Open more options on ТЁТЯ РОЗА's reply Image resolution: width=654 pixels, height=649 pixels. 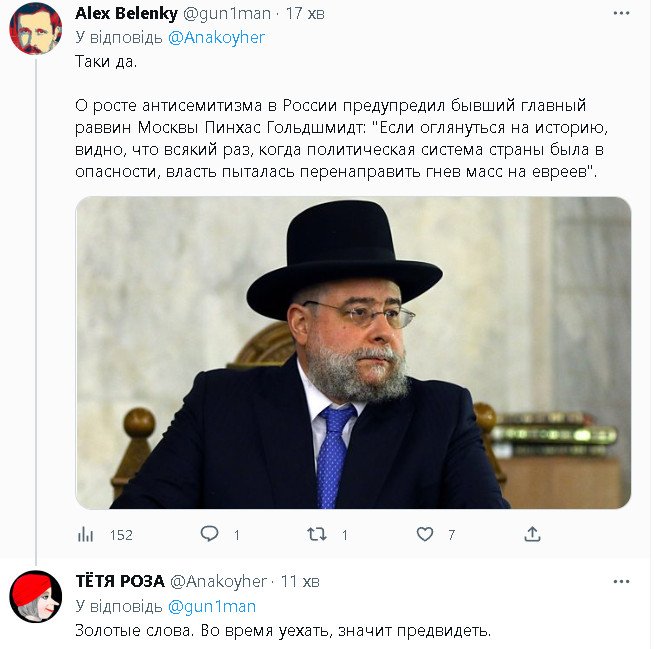point(621,581)
